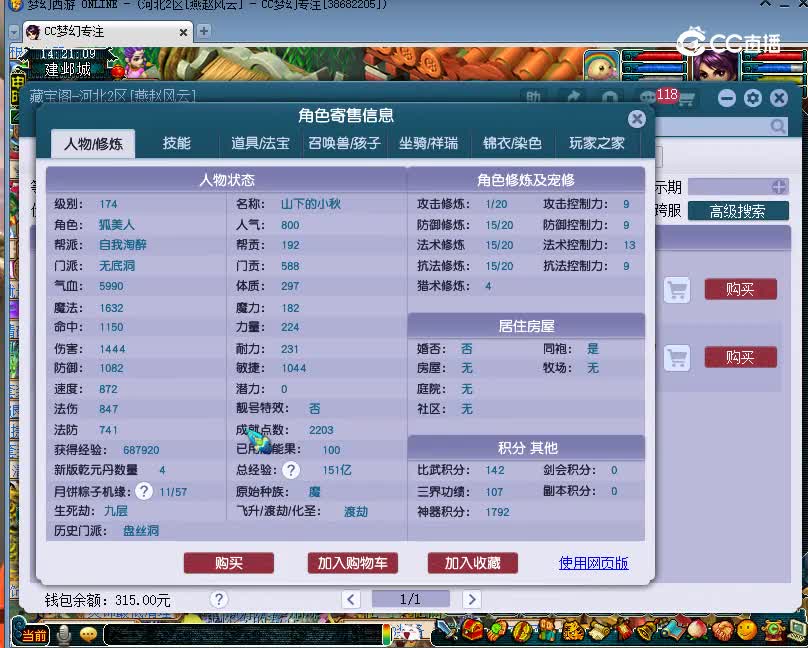Screen dimensions: 808x648
Task: Open the tab list dropdown arrow
Action: click(14, 31)
